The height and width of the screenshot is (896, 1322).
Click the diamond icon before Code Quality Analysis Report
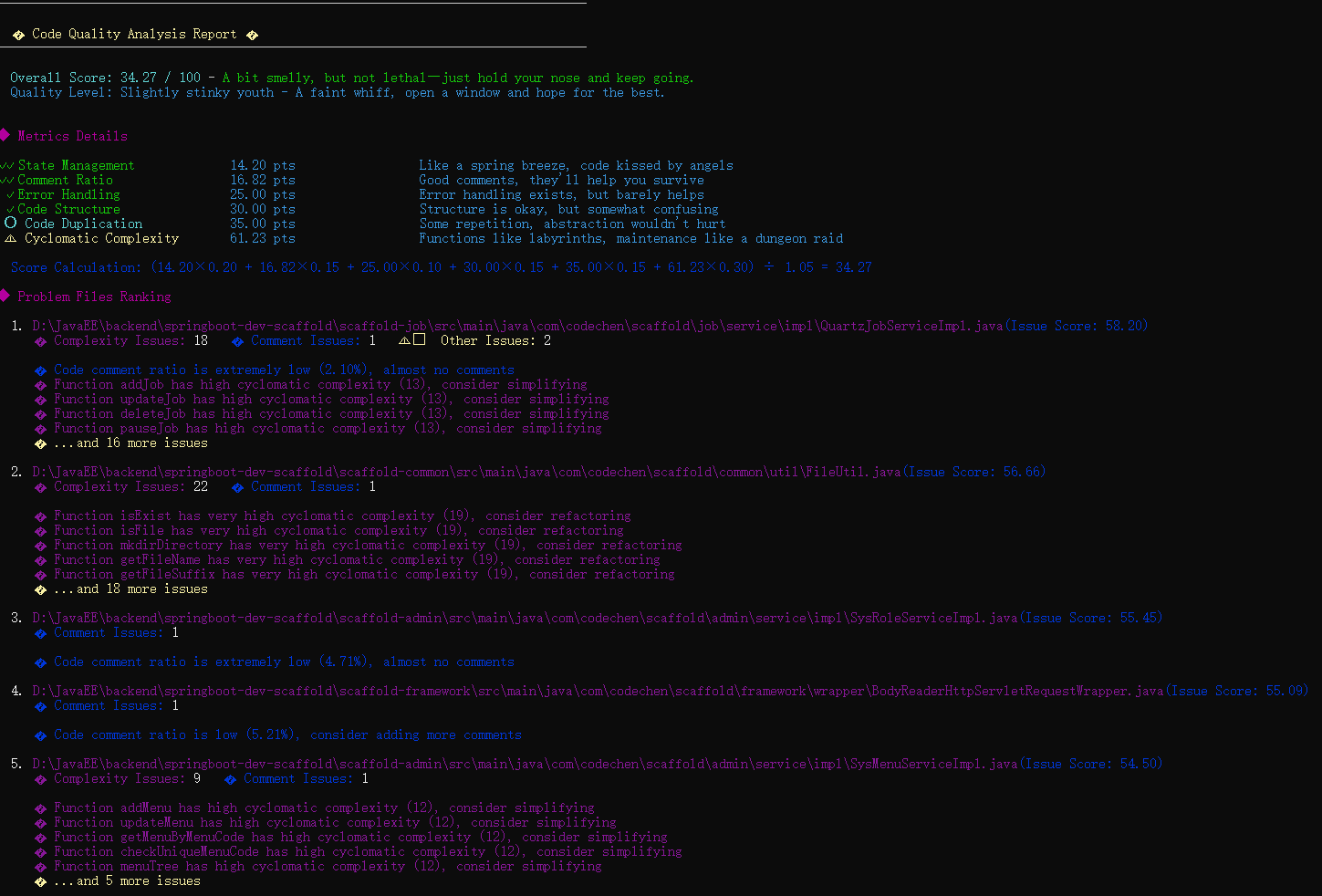[x=18, y=35]
